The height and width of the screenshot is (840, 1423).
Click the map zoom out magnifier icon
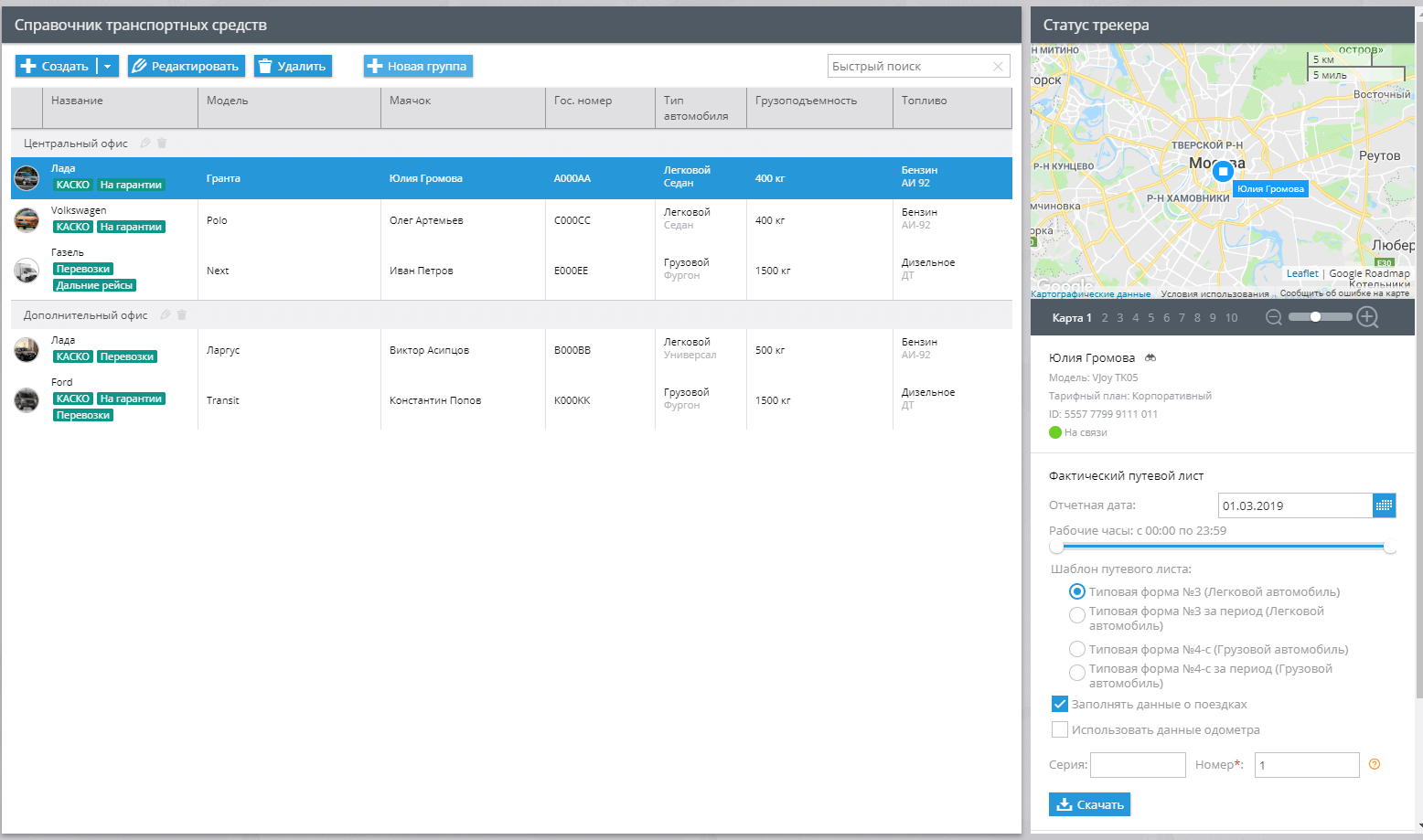pos(1273,317)
